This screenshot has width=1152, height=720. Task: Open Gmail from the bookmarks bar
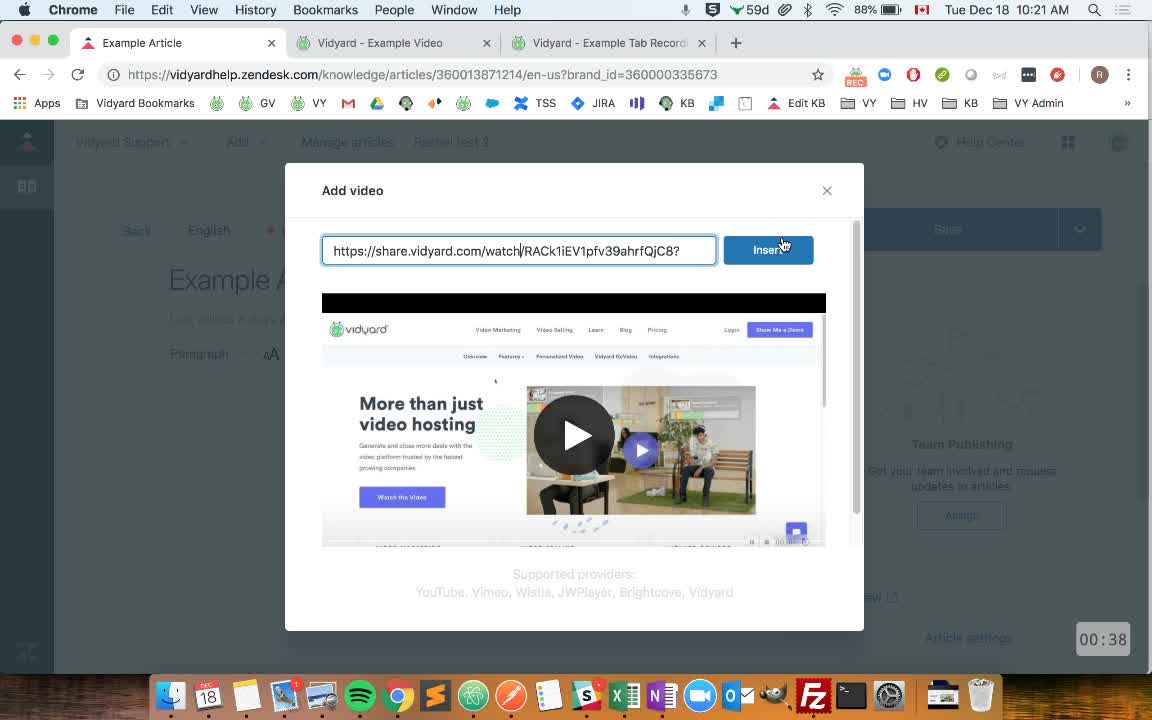pos(348,103)
